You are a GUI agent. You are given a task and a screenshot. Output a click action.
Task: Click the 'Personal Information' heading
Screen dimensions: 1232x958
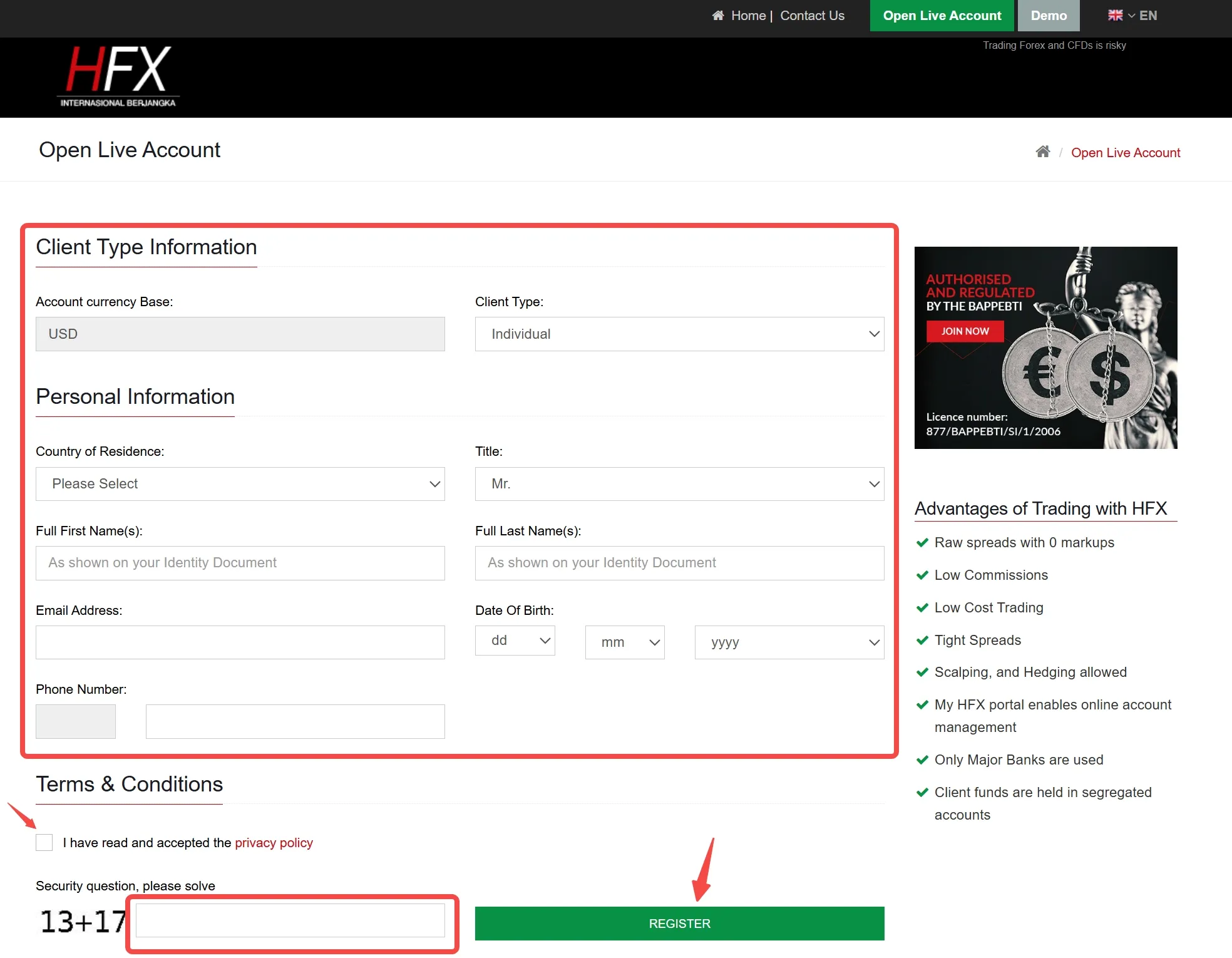pyautogui.click(x=135, y=396)
